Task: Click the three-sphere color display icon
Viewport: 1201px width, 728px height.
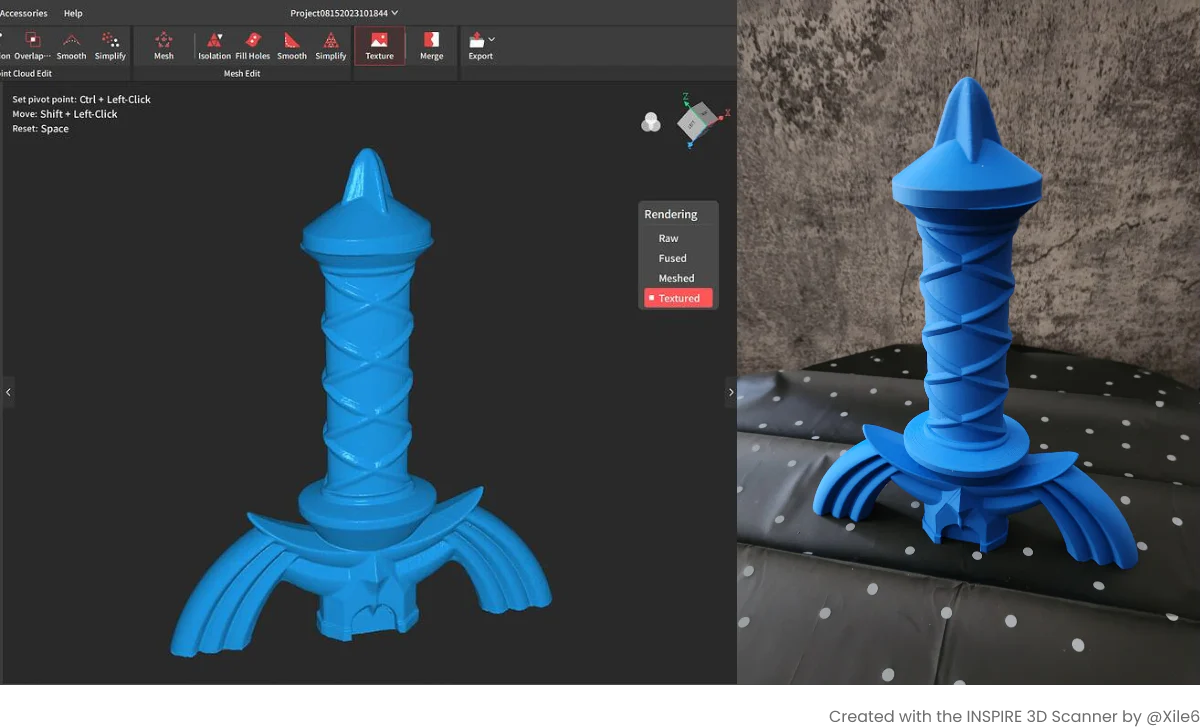Action: 651,123
